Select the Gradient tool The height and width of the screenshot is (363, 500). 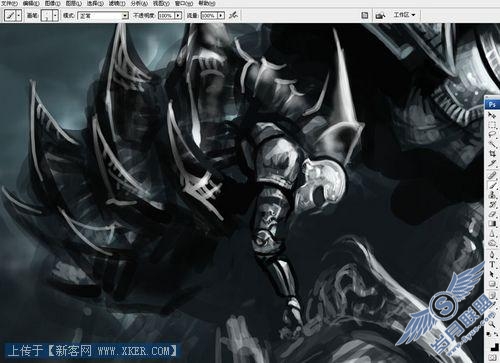492,224
